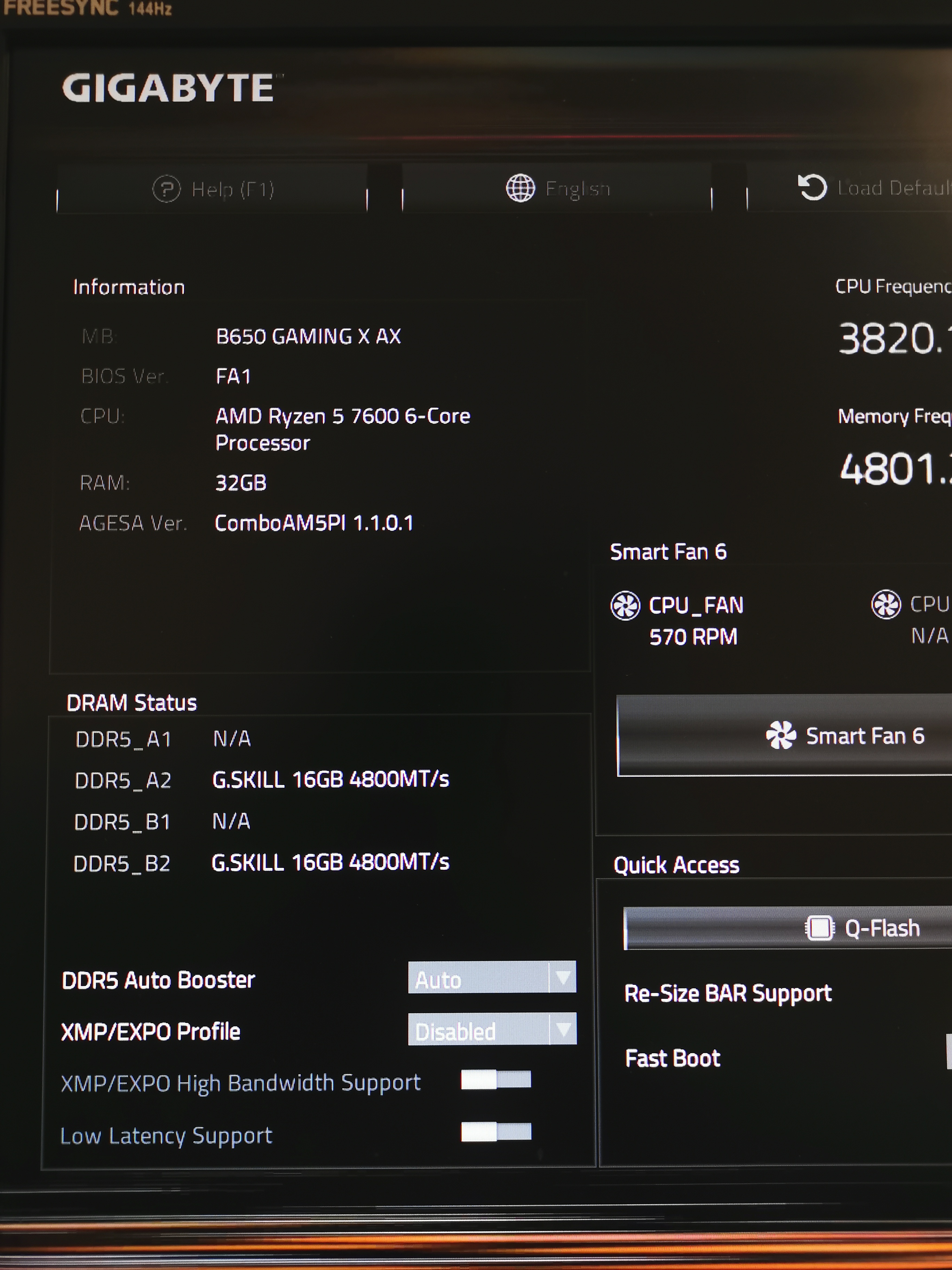Select the English language menu item
952x1270 pixels.
click(577, 188)
